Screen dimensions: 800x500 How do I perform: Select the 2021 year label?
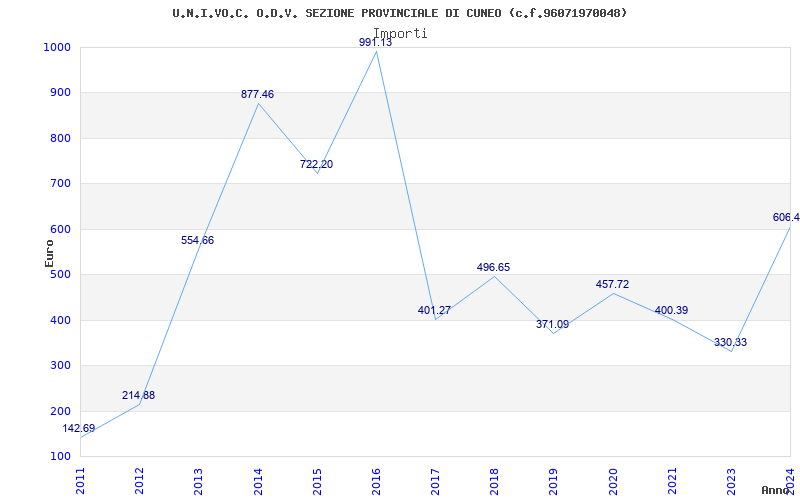pyautogui.click(x=672, y=482)
